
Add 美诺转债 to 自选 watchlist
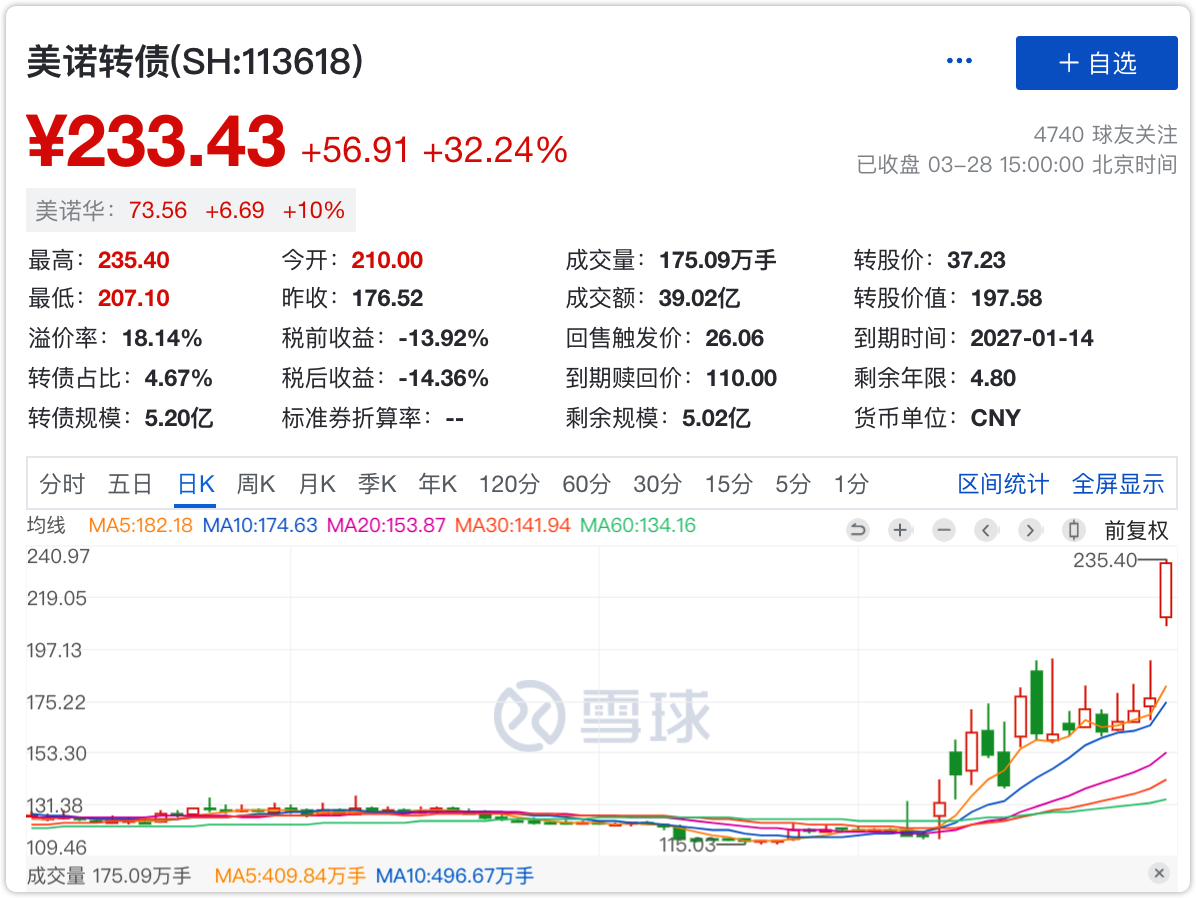[1096, 63]
